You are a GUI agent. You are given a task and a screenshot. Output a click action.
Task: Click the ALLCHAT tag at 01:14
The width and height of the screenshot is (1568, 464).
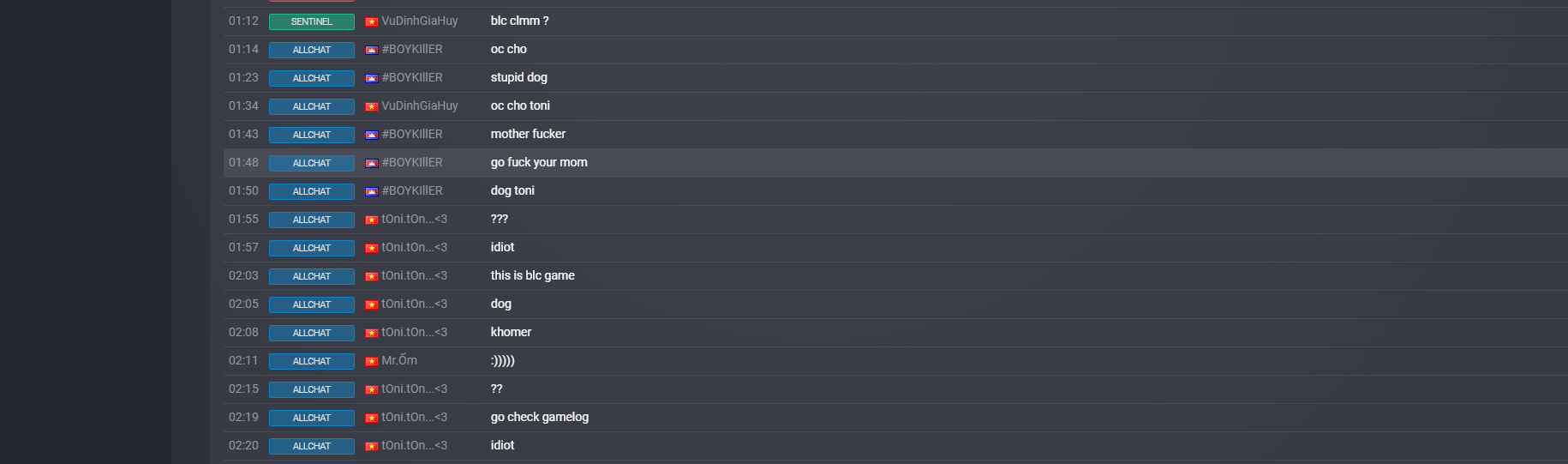click(312, 50)
